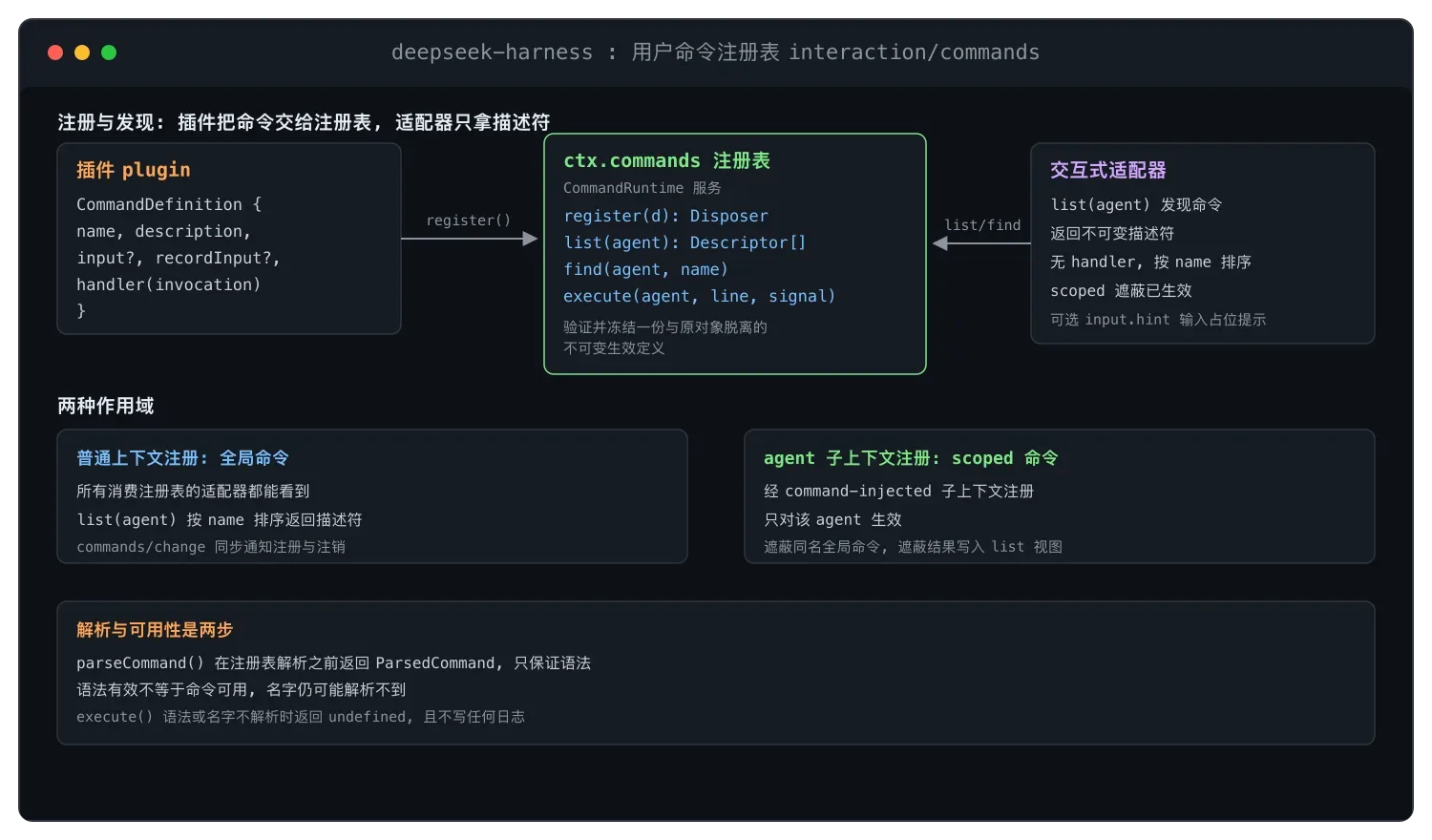Select the card title "agent 子上下文注册：scoped 命令"
1432x840 pixels.
[x=911, y=458]
